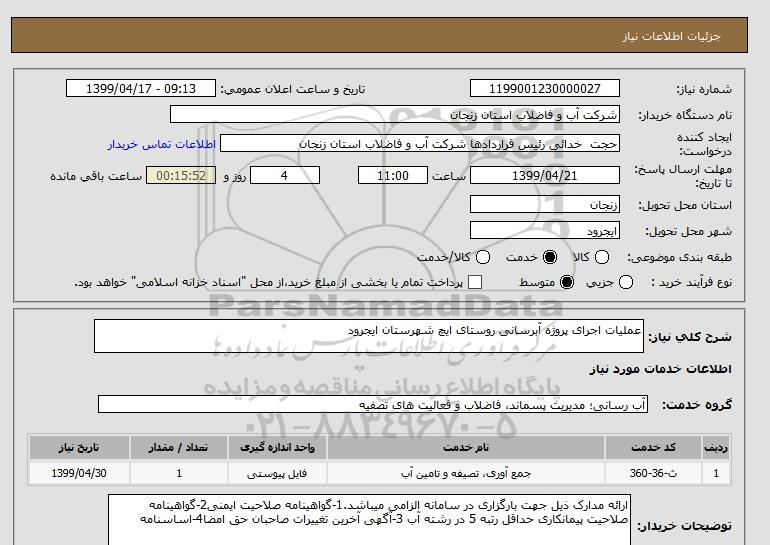This screenshot has height=545, width=770.
Task: Click the time field 11:00
Action: coord(393,175)
